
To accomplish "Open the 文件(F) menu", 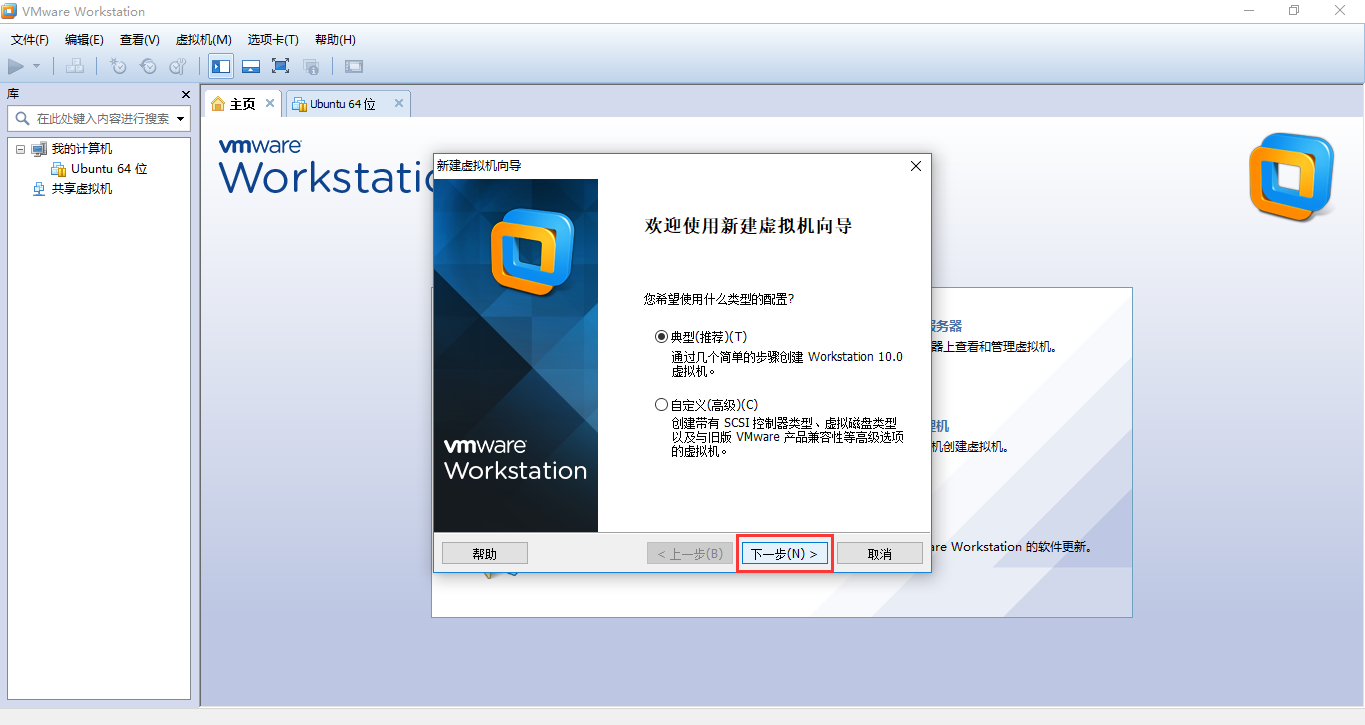I will tap(30, 40).
